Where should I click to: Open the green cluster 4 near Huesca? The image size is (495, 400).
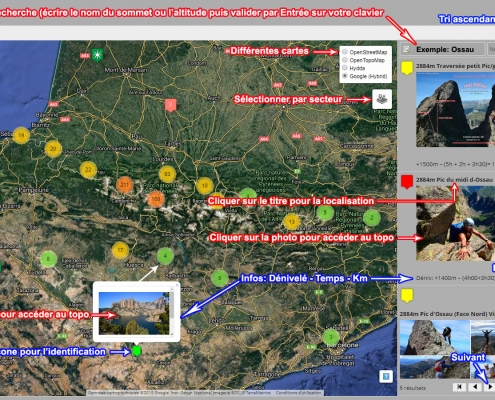[x=165, y=256]
